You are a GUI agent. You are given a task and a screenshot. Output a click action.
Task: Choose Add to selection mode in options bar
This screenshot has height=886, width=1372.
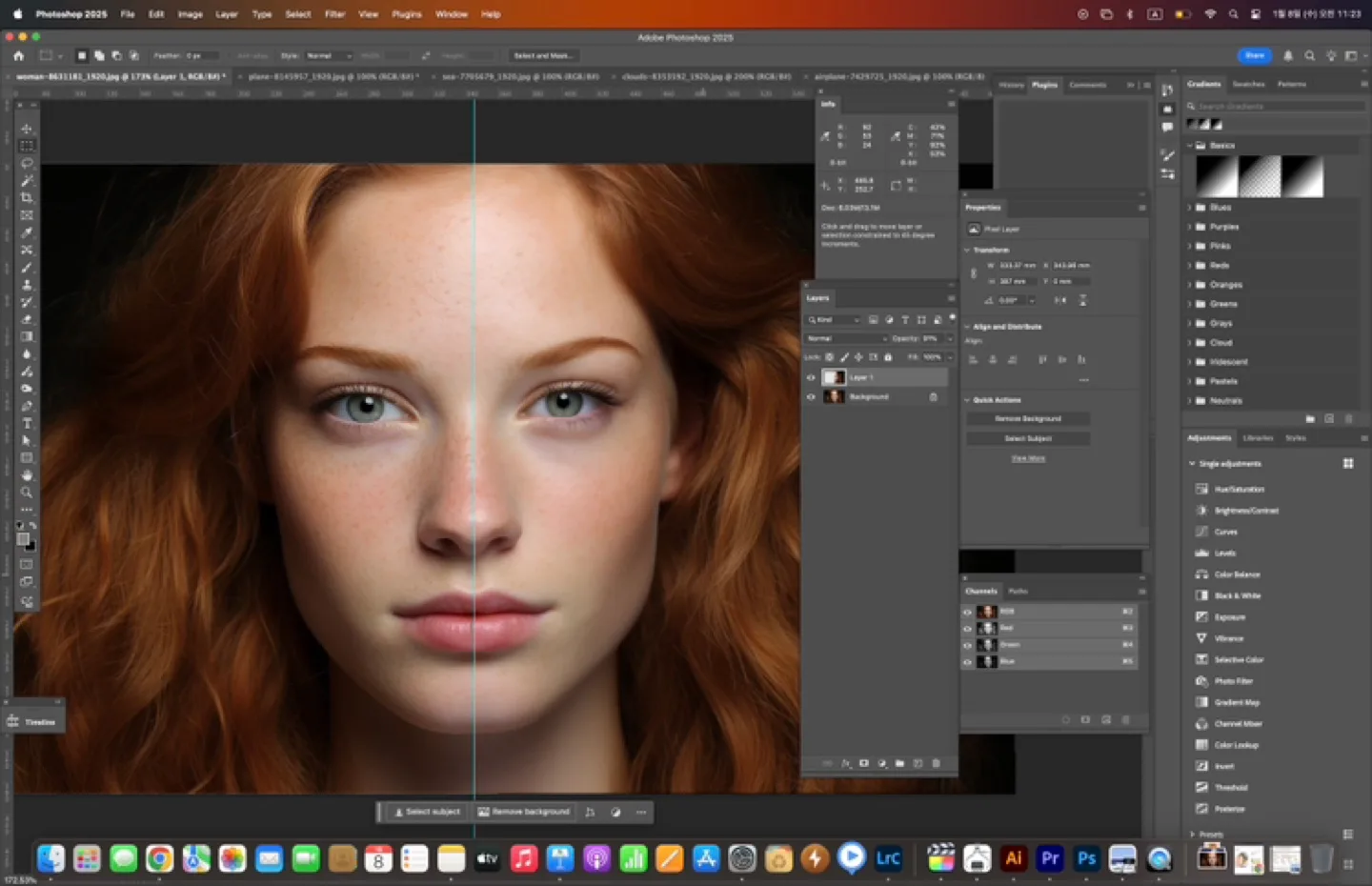[99, 55]
